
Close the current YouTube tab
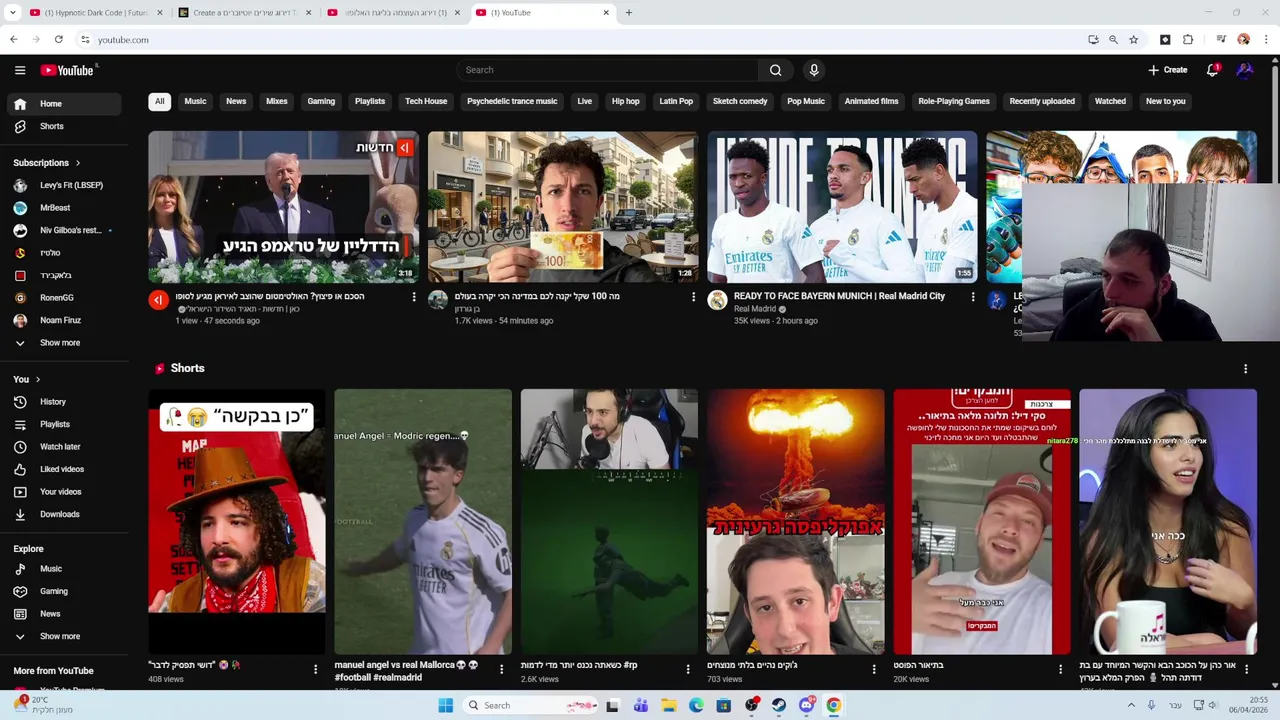pyautogui.click(x=606, y=13)
